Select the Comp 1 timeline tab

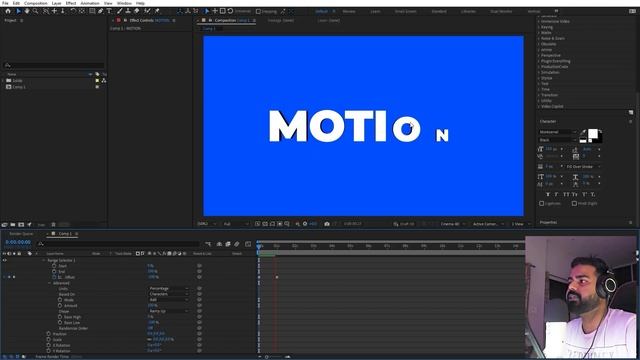(x=65, y=234)
